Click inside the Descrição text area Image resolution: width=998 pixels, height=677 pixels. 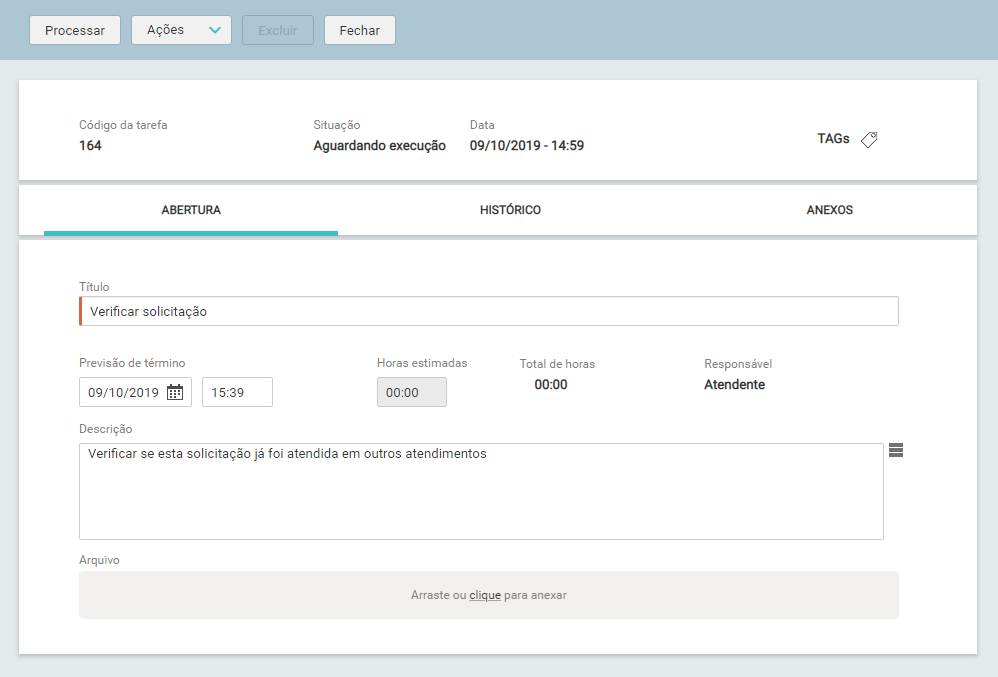click(x=481, y=491)
